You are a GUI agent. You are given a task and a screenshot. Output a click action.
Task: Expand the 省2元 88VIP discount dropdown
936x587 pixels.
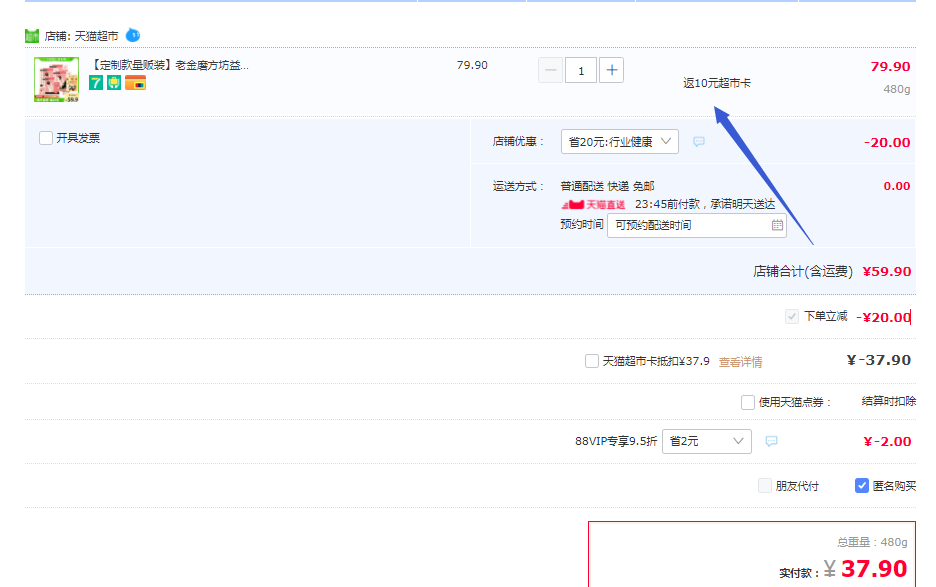[707, 441]
